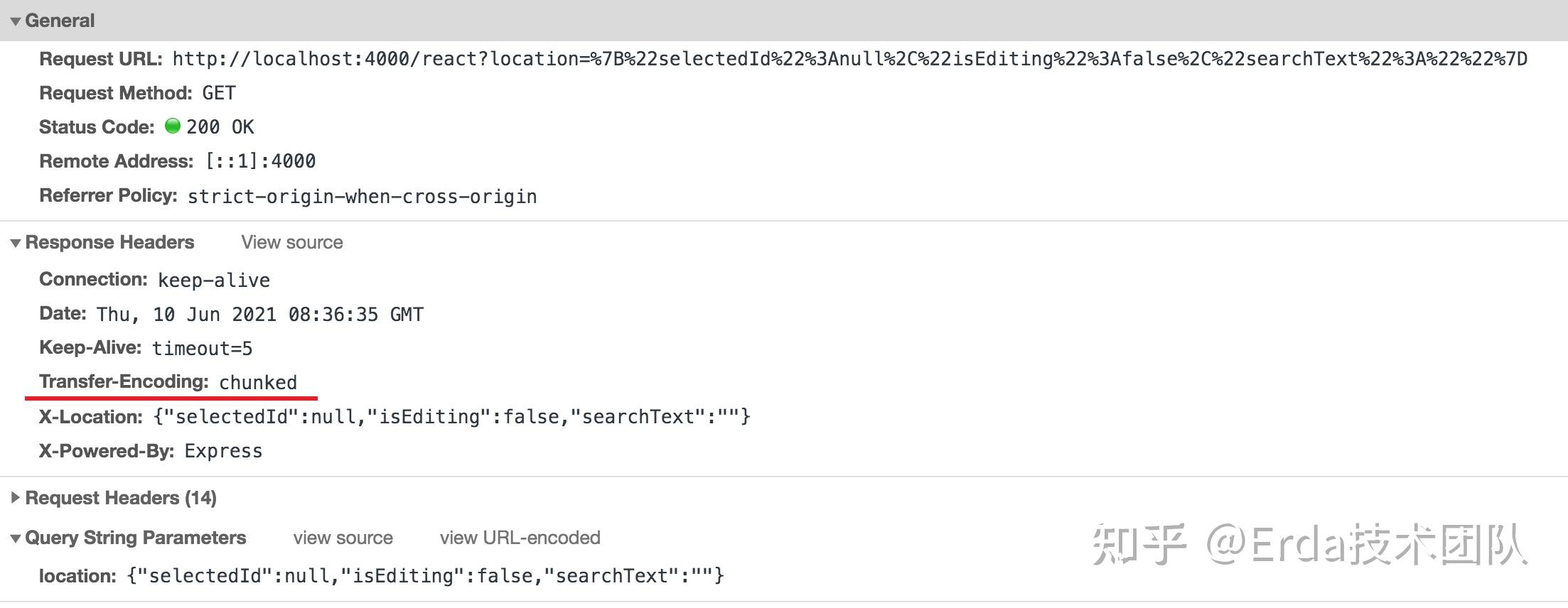Viewport: 1568px width, 608px height.
Task: Select the Request URL value
Action: (x=846, y=60)
